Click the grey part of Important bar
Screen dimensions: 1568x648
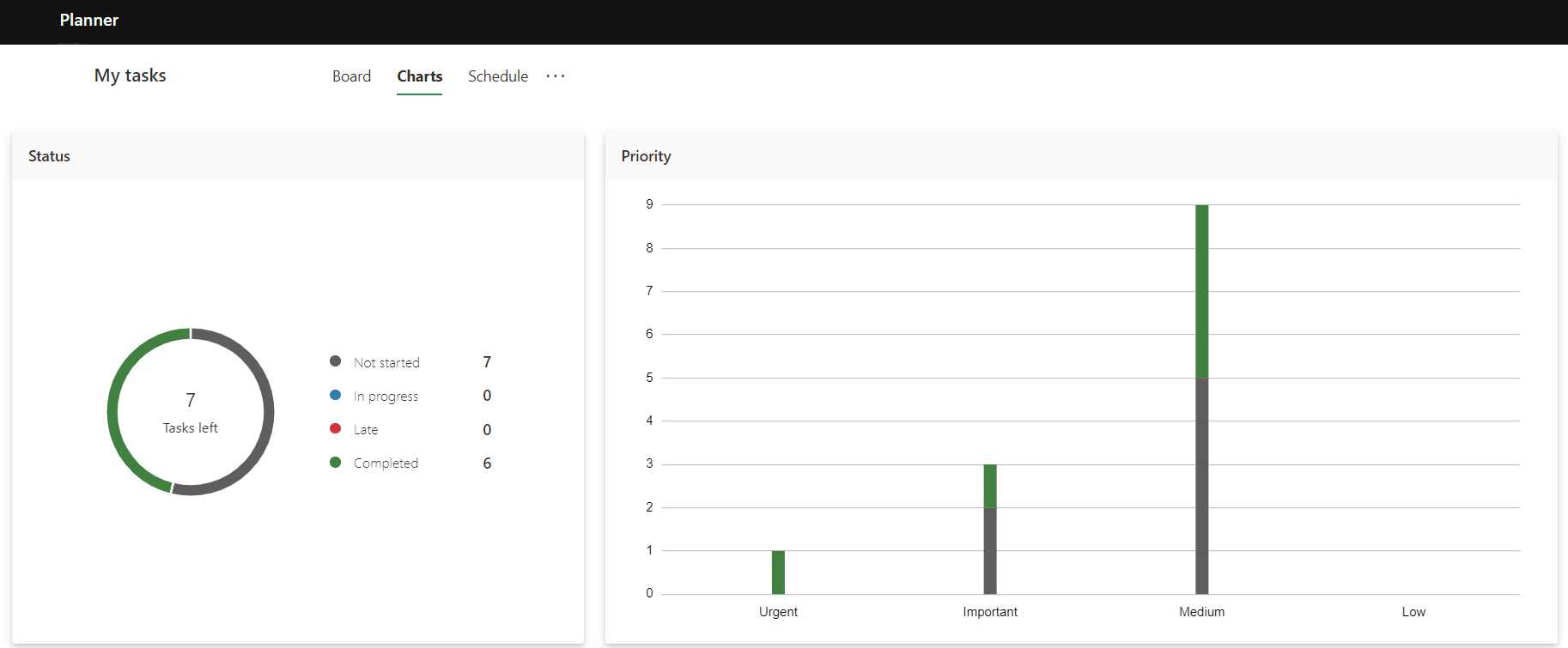pyautogui.click(x=990, y=550)
